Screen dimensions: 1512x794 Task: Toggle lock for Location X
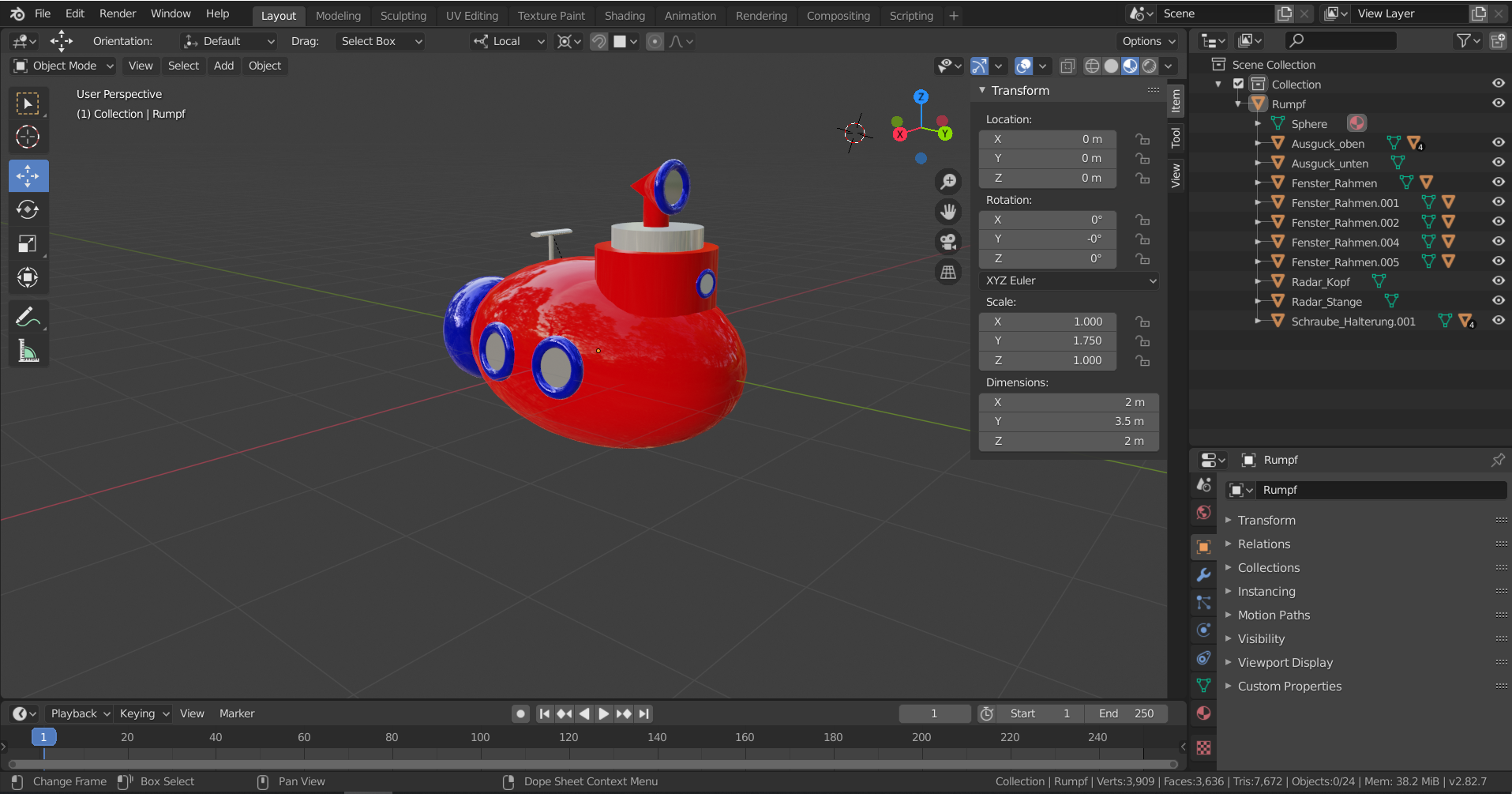[x=1142, y=140]
